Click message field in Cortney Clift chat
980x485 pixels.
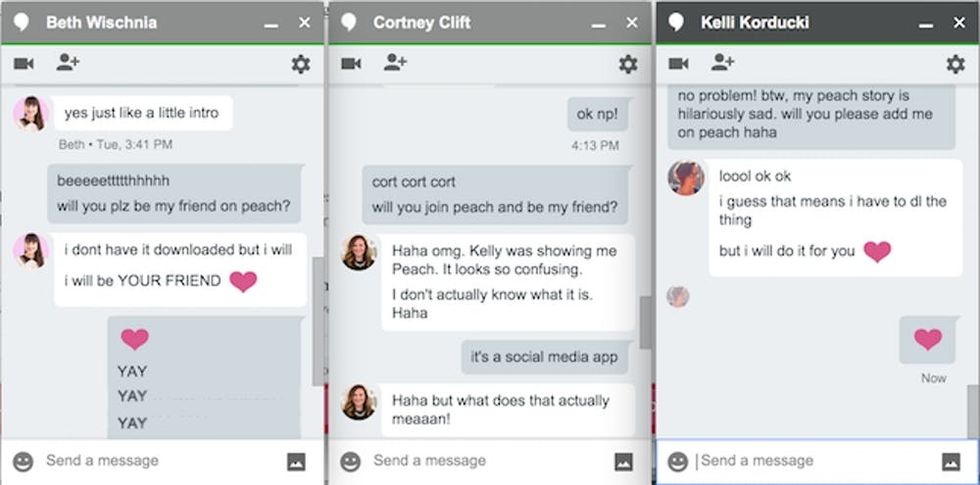[x=480, y=461]
